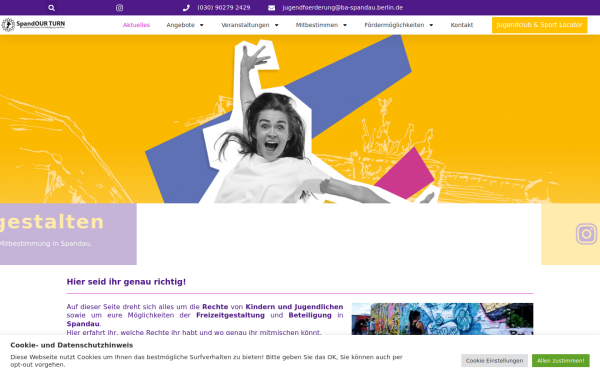
Task: Expand the Angebote dropdown arrow
Action: pos(202,25)
